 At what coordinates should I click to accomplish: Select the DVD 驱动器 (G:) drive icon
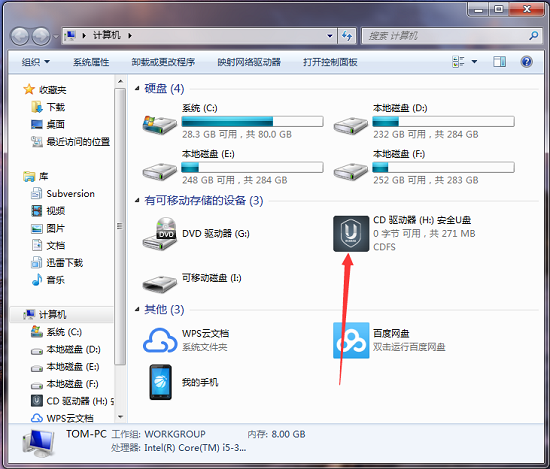(x=160, y=233)
